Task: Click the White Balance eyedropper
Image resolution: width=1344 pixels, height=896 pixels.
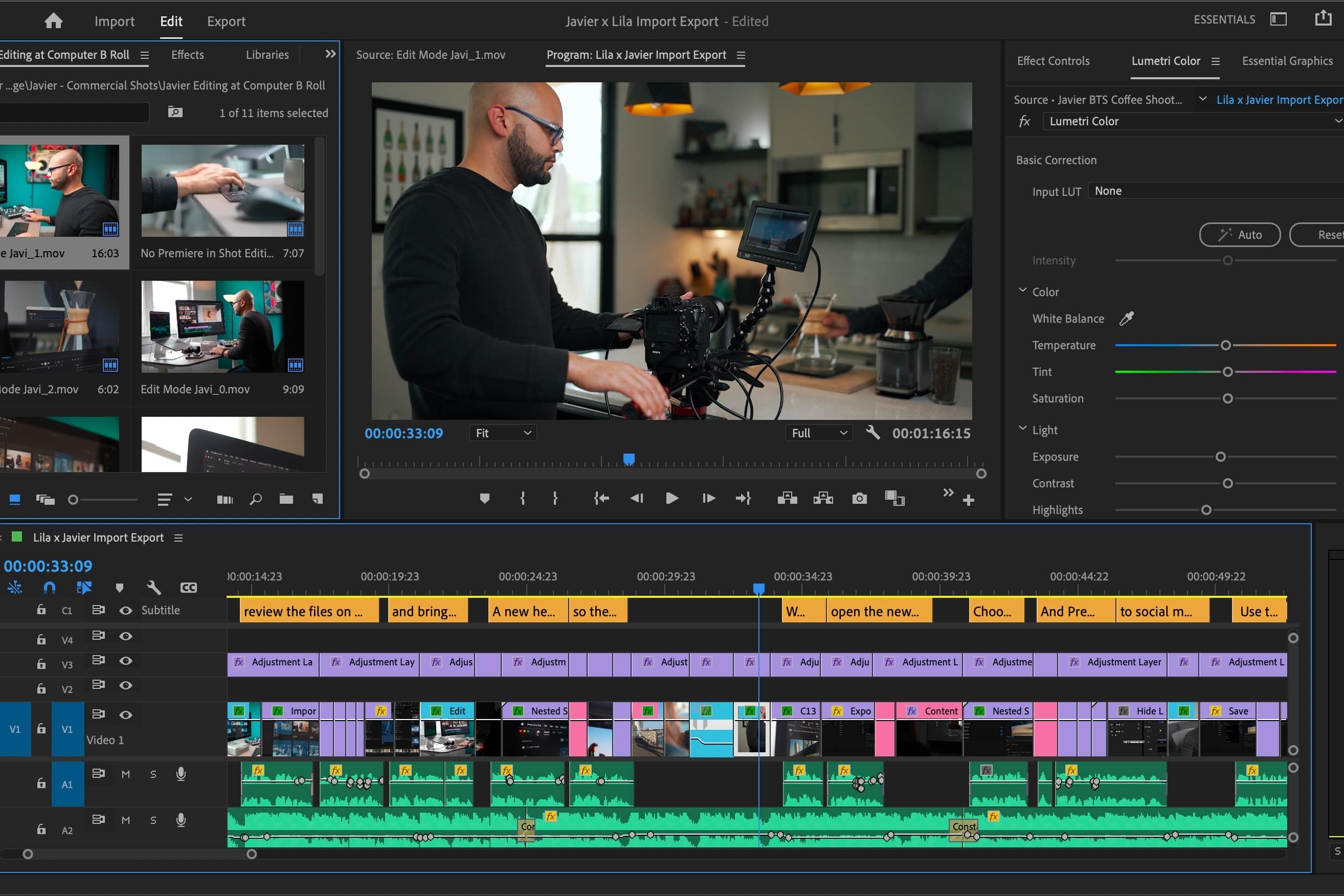Action: tap(1126, 318)
